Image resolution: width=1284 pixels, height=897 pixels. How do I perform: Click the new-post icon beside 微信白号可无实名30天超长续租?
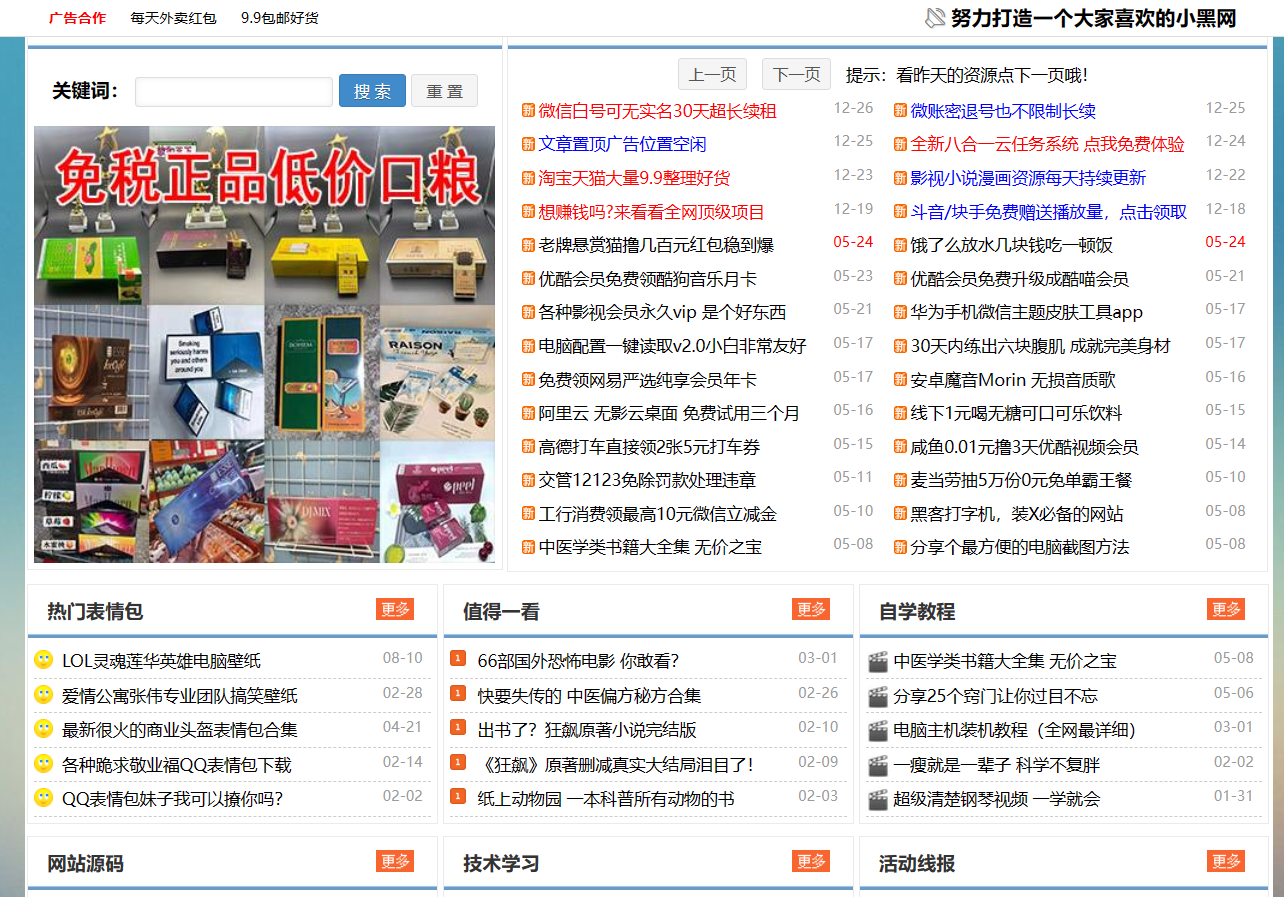coord(528,110)
